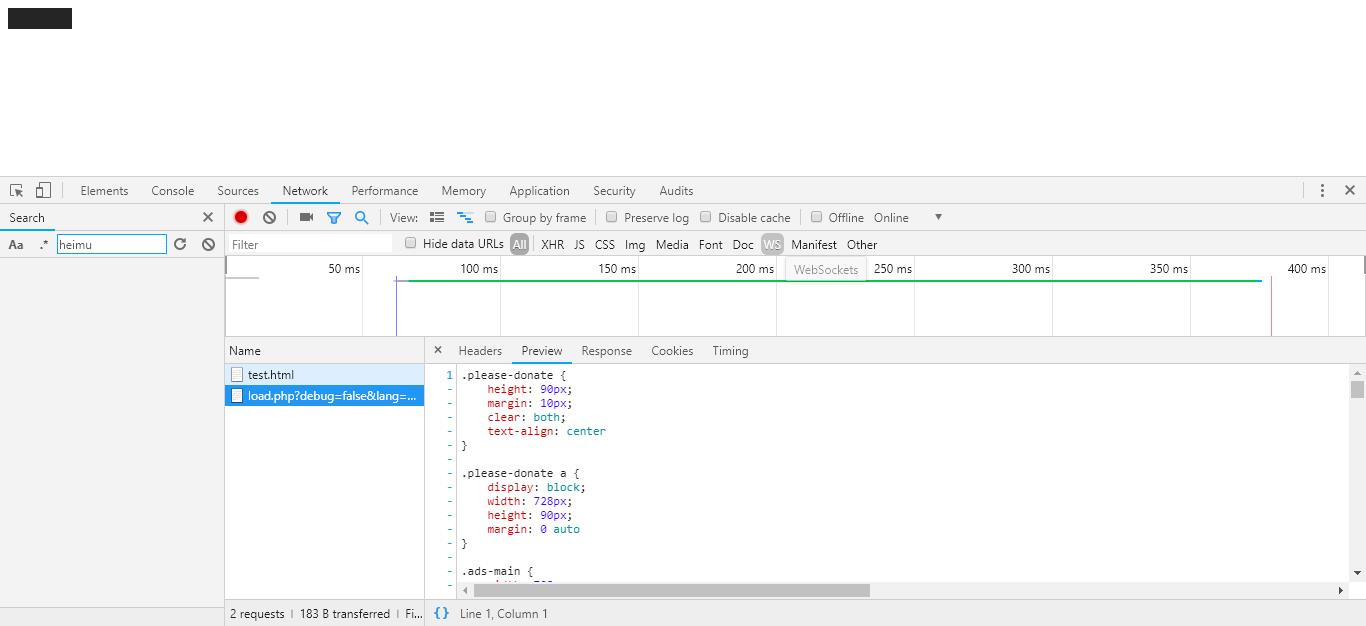
Task: Select the Network tab
Action: click(x=305, y=190)
